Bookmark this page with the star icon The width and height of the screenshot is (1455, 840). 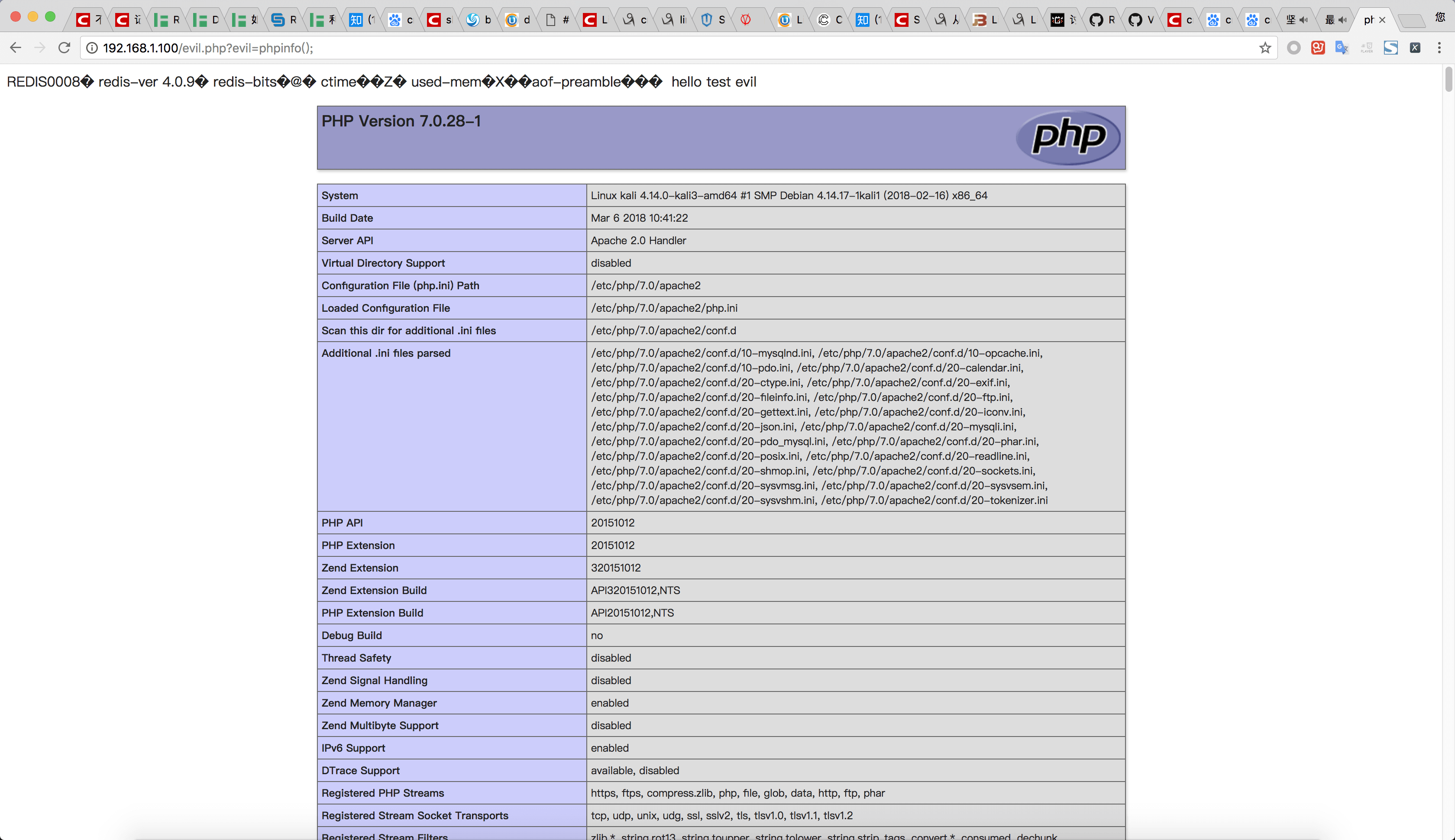coord(1265,48)
